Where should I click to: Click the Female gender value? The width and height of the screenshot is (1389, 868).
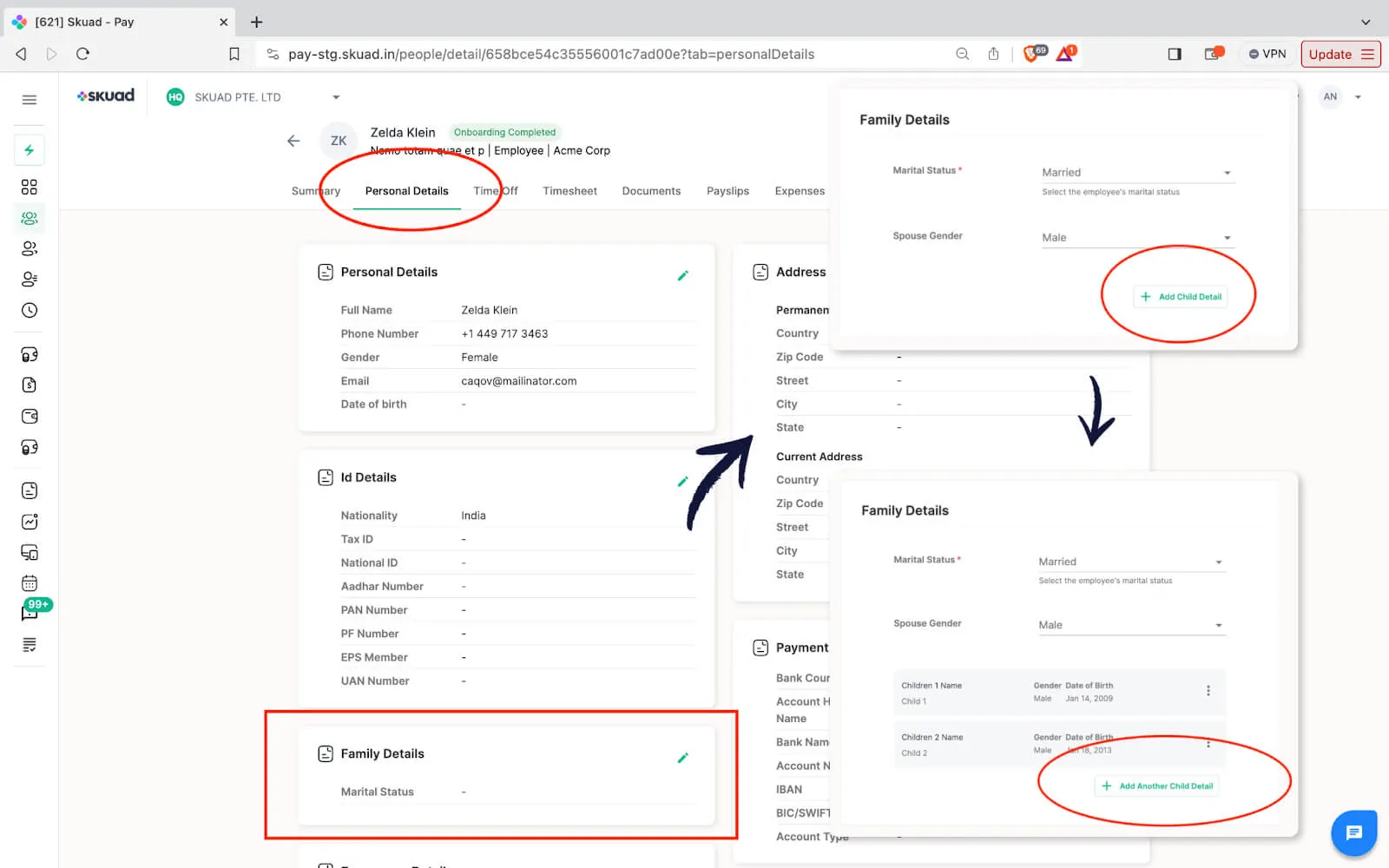479,357
